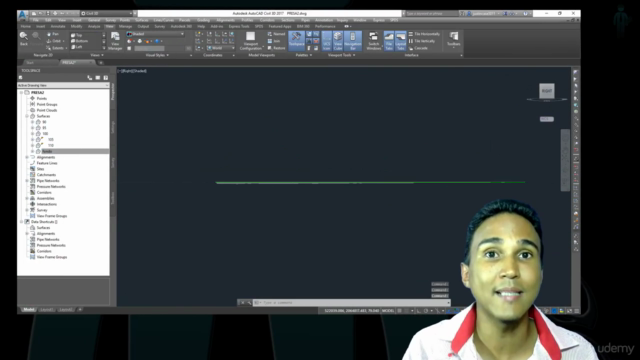Switch to the Settings toolspace tab

pos(113,127)
